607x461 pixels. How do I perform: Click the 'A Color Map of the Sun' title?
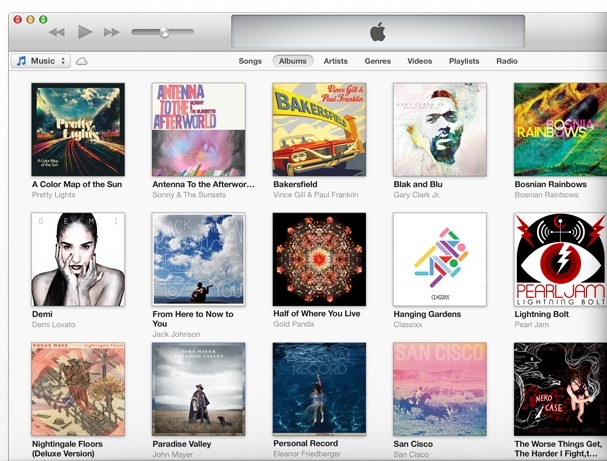pos(77,184)
